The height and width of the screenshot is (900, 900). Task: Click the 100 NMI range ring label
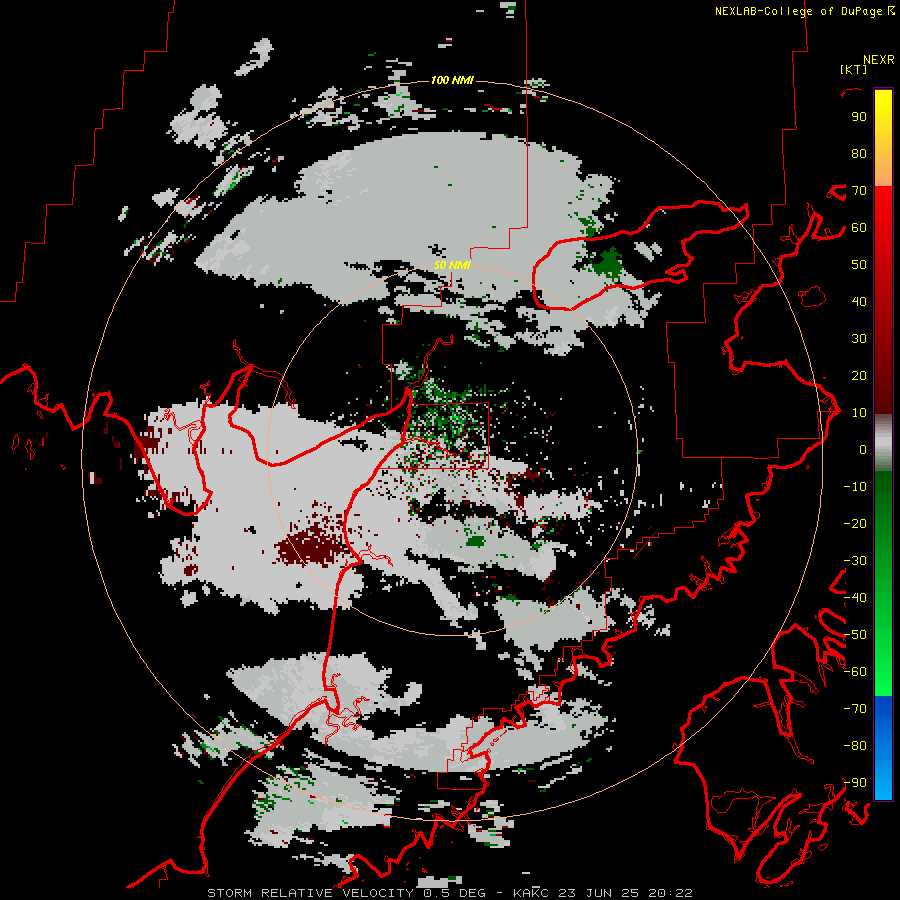pyautogui.click(x=452, y=80)
